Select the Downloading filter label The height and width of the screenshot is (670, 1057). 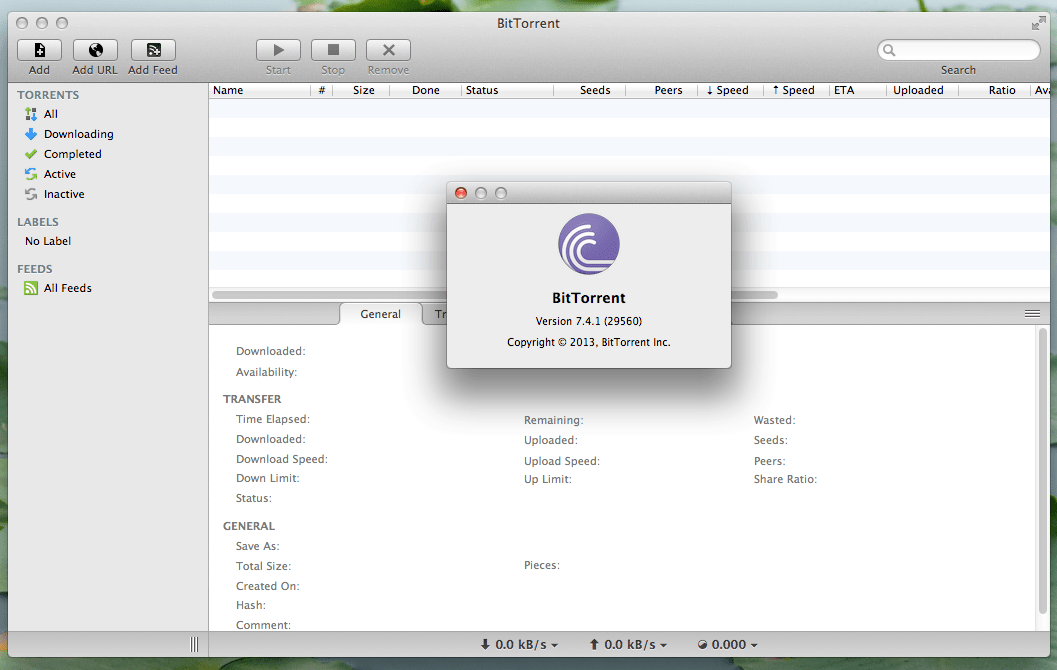tap(79, 134)
